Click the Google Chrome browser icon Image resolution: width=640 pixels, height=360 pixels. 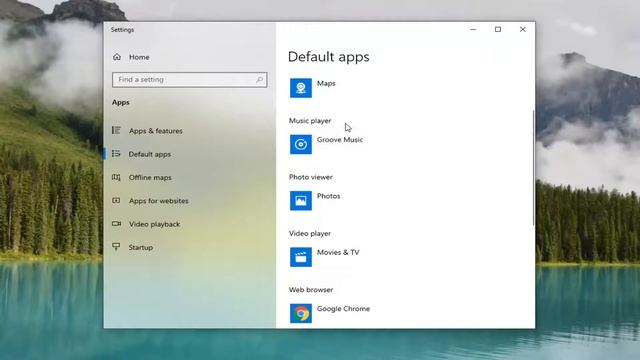[x=301, y=313]
